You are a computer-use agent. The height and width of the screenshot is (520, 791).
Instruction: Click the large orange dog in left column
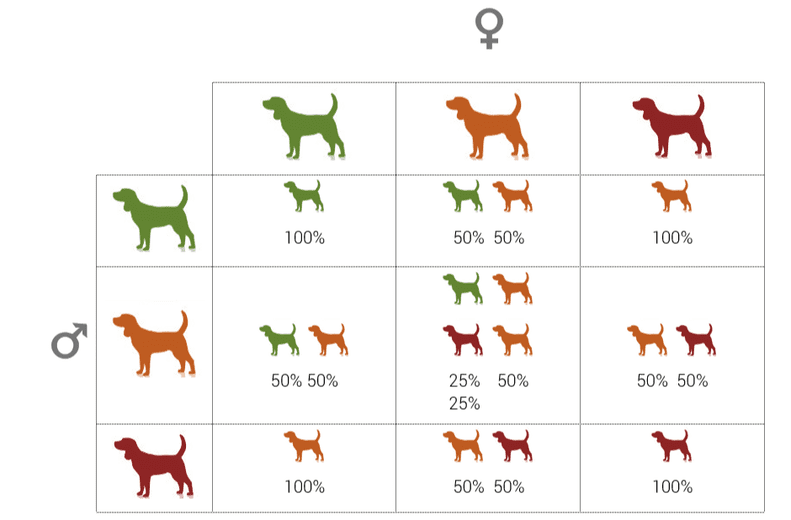155,343
